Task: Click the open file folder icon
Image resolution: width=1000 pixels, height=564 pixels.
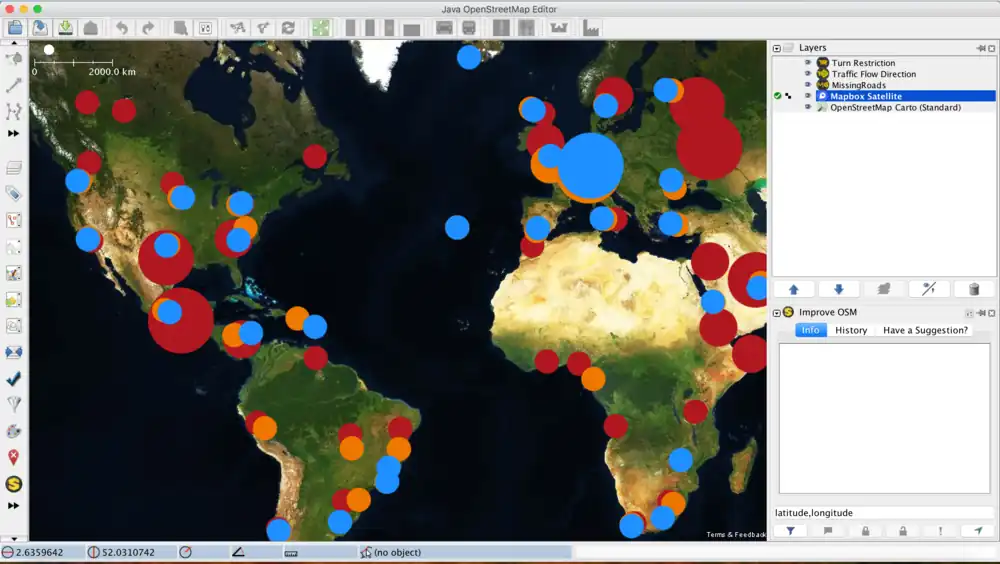Action: pyautogui.click(x=15, y=28)
